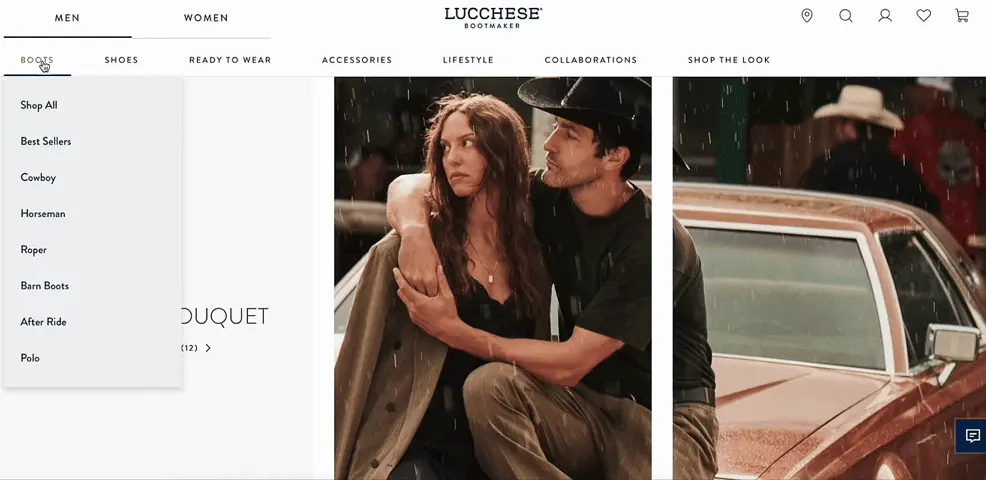The width and height of the screenshot is (986, 480).
Task: Expand the Ready To Wear menu
Action: coord(230,60)
